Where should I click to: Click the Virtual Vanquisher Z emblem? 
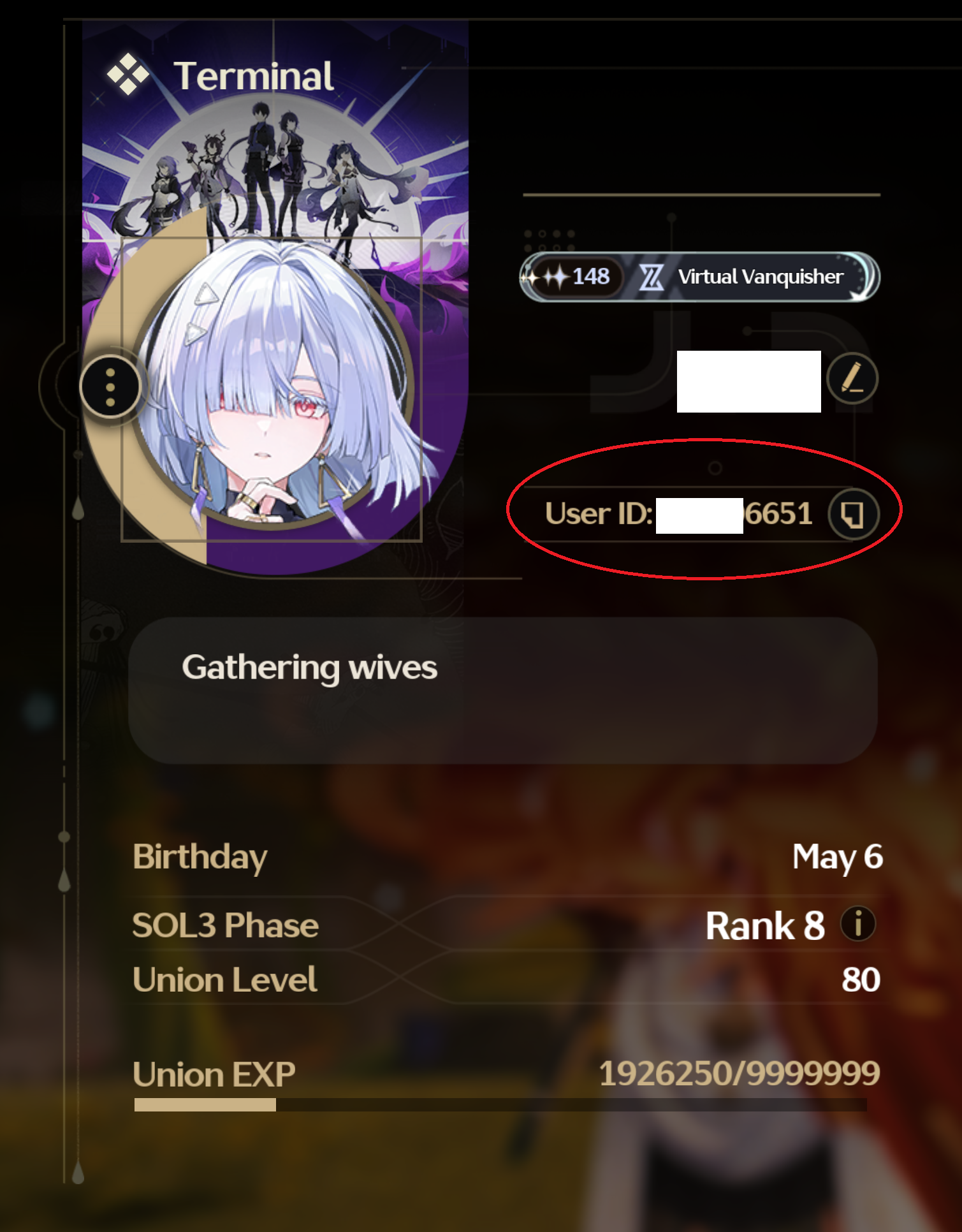652,277
